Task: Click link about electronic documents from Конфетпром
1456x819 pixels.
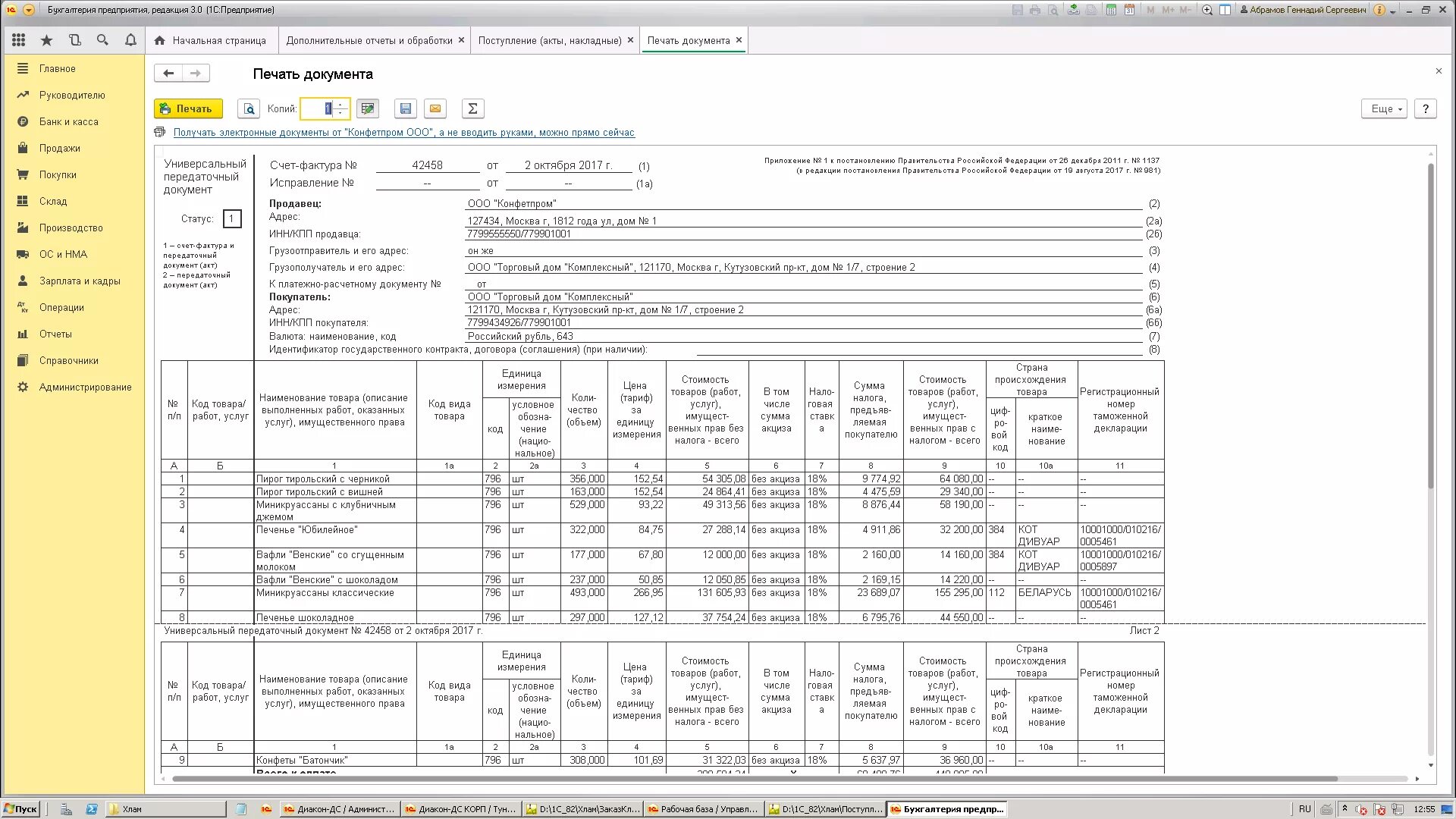Action: (403, 133)
